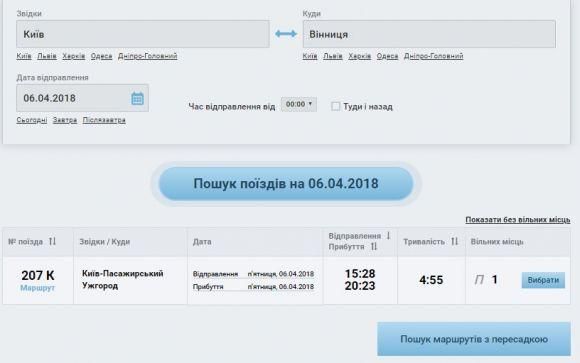Click 'Дата' column header
This screenshot has height=363, width=580.
pos(202,242)
